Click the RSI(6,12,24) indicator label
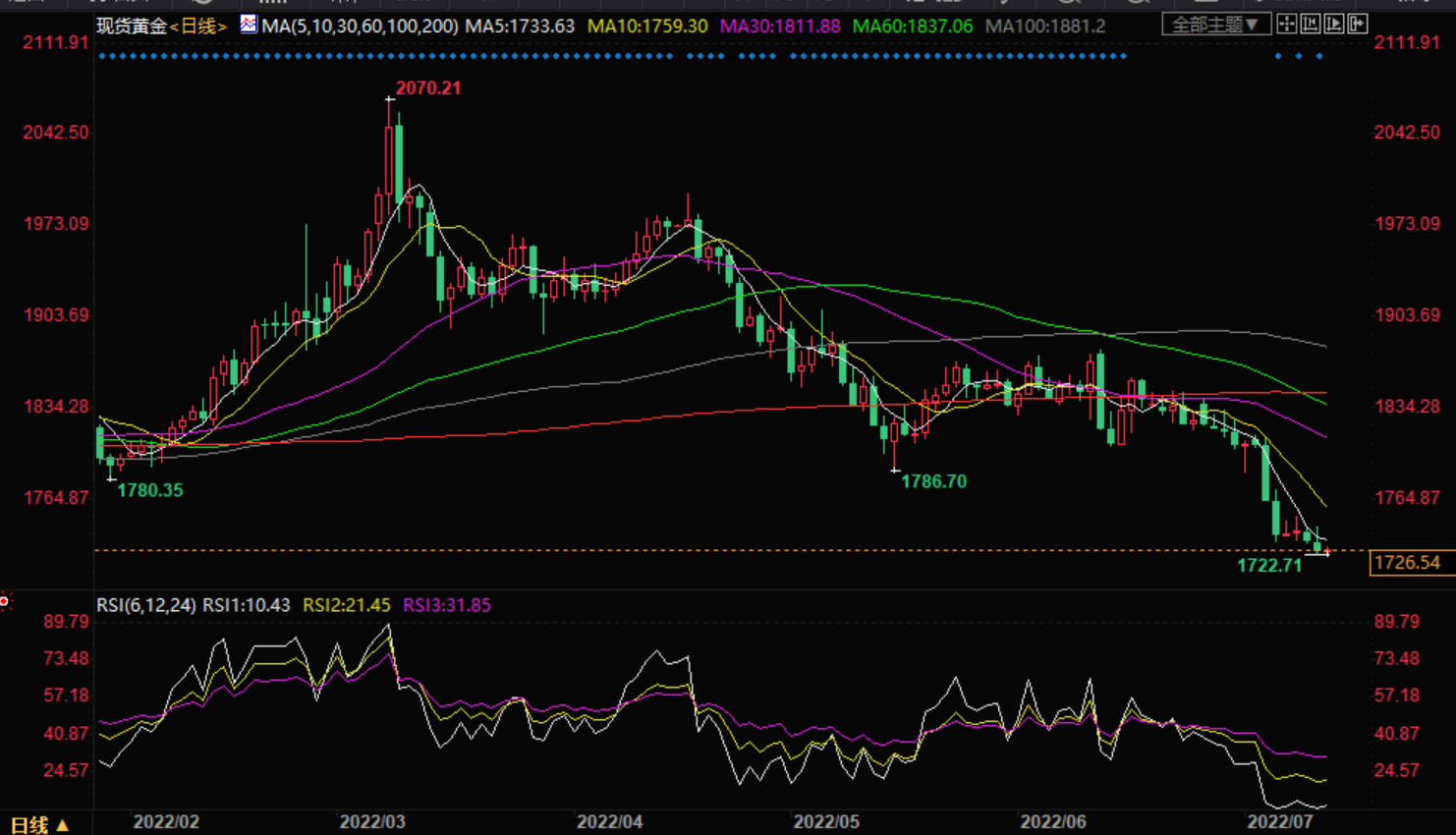Viewport: 1456px width, 835px height. (145, 605)
